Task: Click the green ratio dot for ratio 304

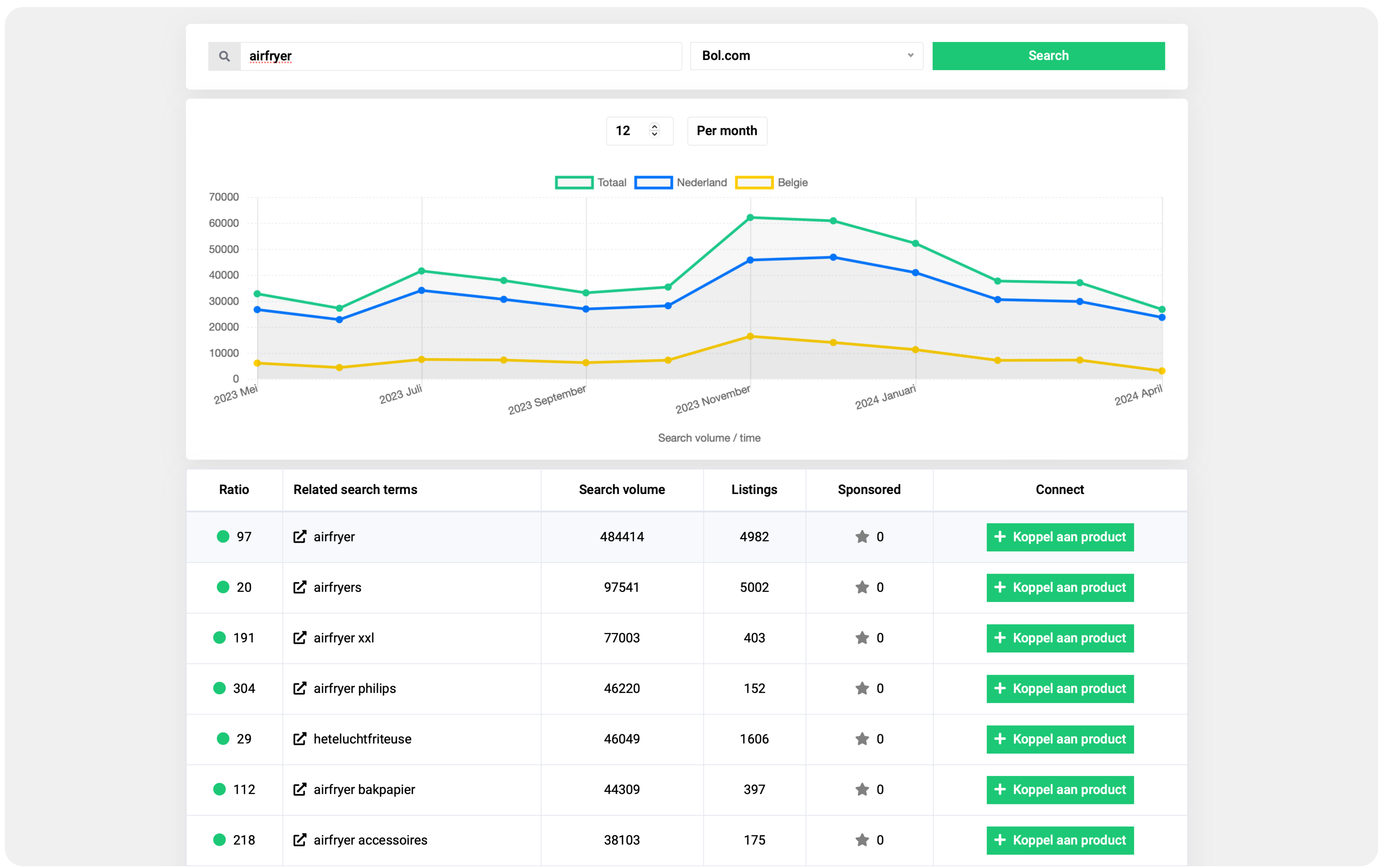Action: pos(219,688)
